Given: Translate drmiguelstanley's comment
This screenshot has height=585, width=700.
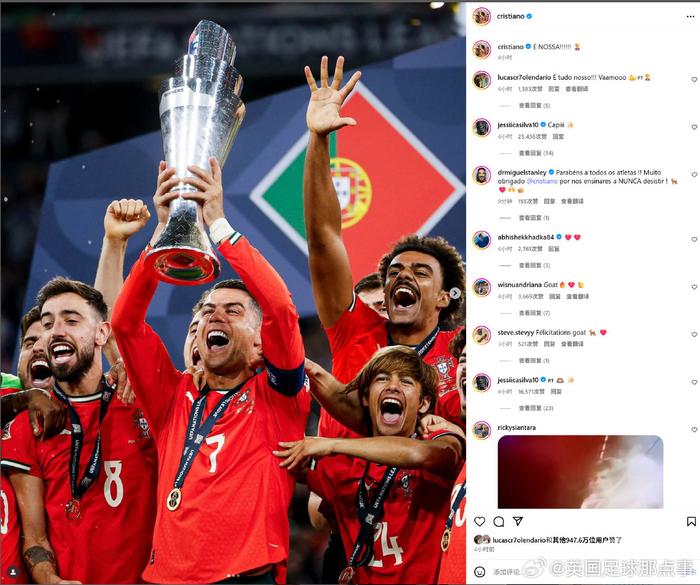Looking at the screenshot, I should click(x=572, y=201).
